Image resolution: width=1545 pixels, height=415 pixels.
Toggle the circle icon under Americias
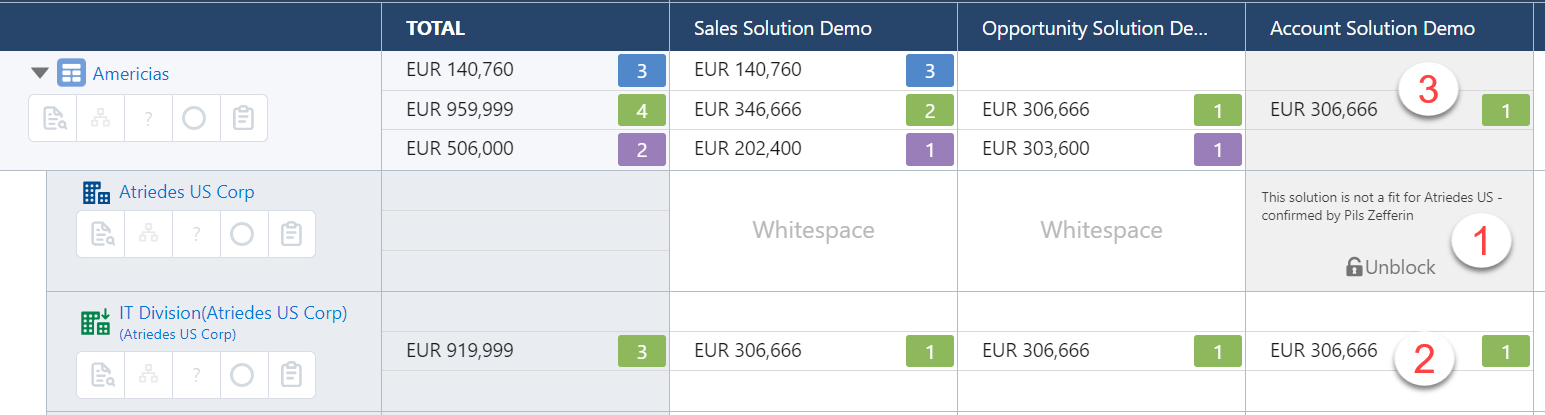pos(195,118)
